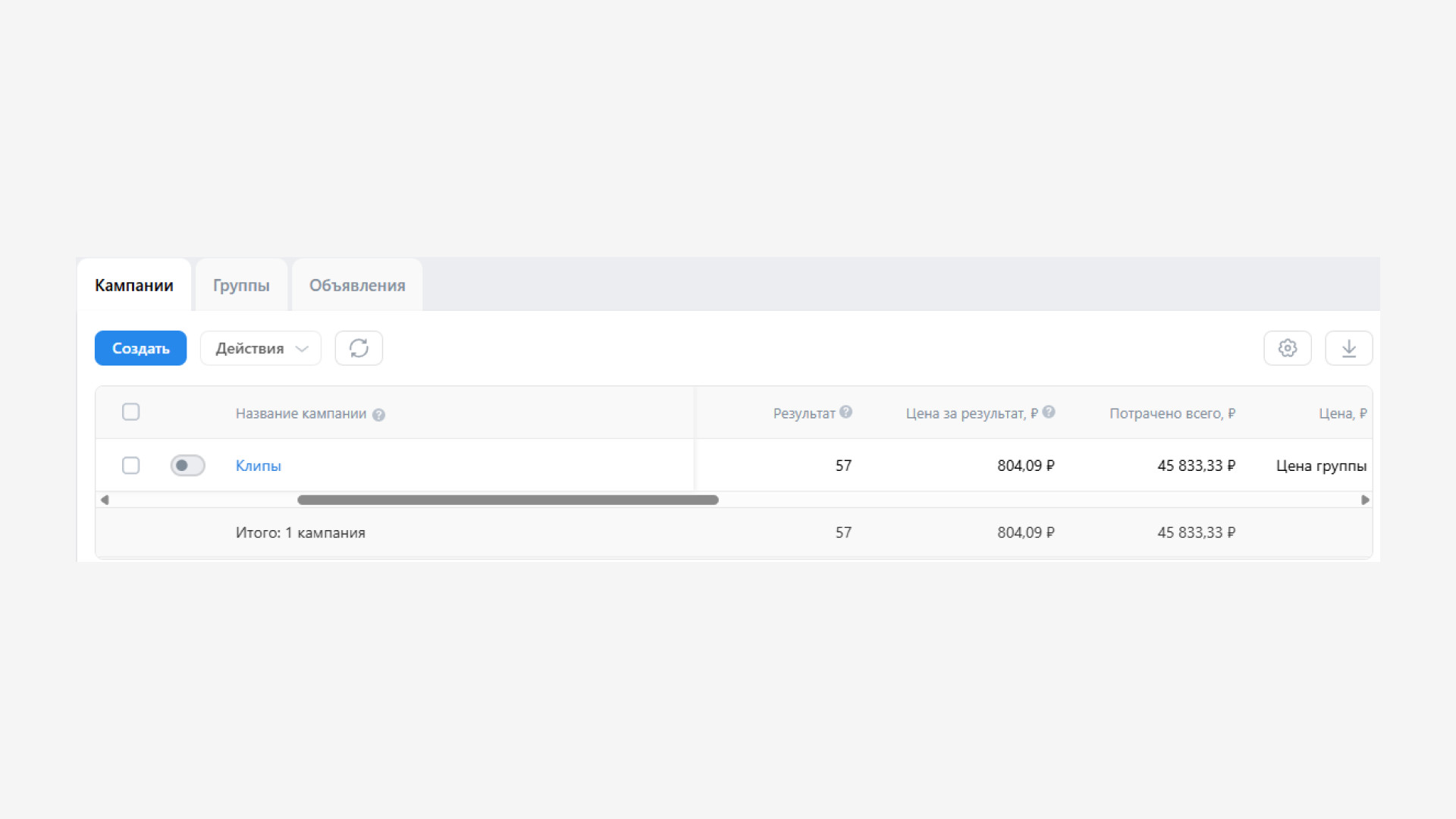This screenshot has height=819, width=1456.
Task: Select the Кампании tab
Action: pos(133,285)
